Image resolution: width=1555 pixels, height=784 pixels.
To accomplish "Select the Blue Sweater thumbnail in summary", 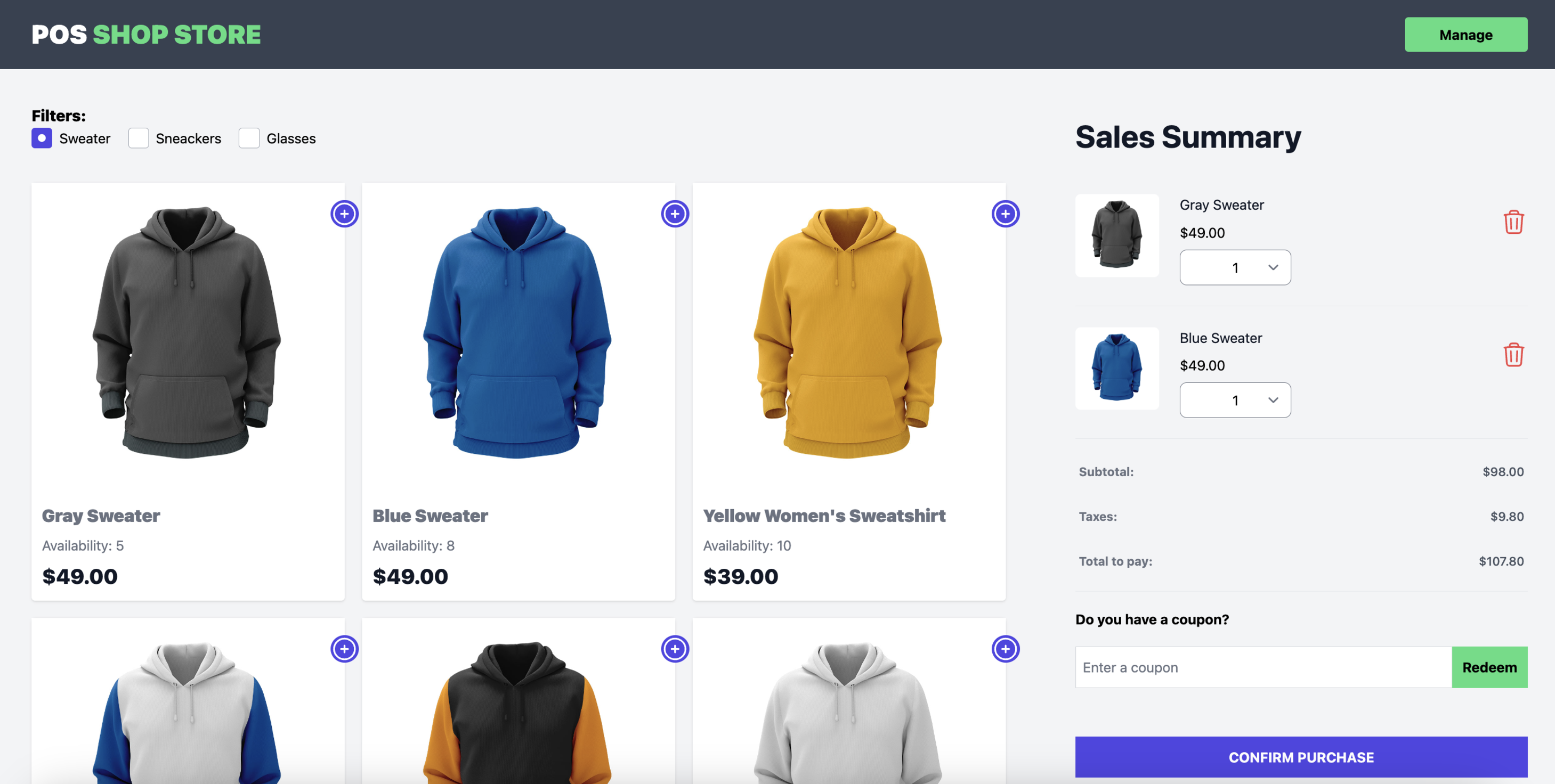I will (x=1117, y=368).
